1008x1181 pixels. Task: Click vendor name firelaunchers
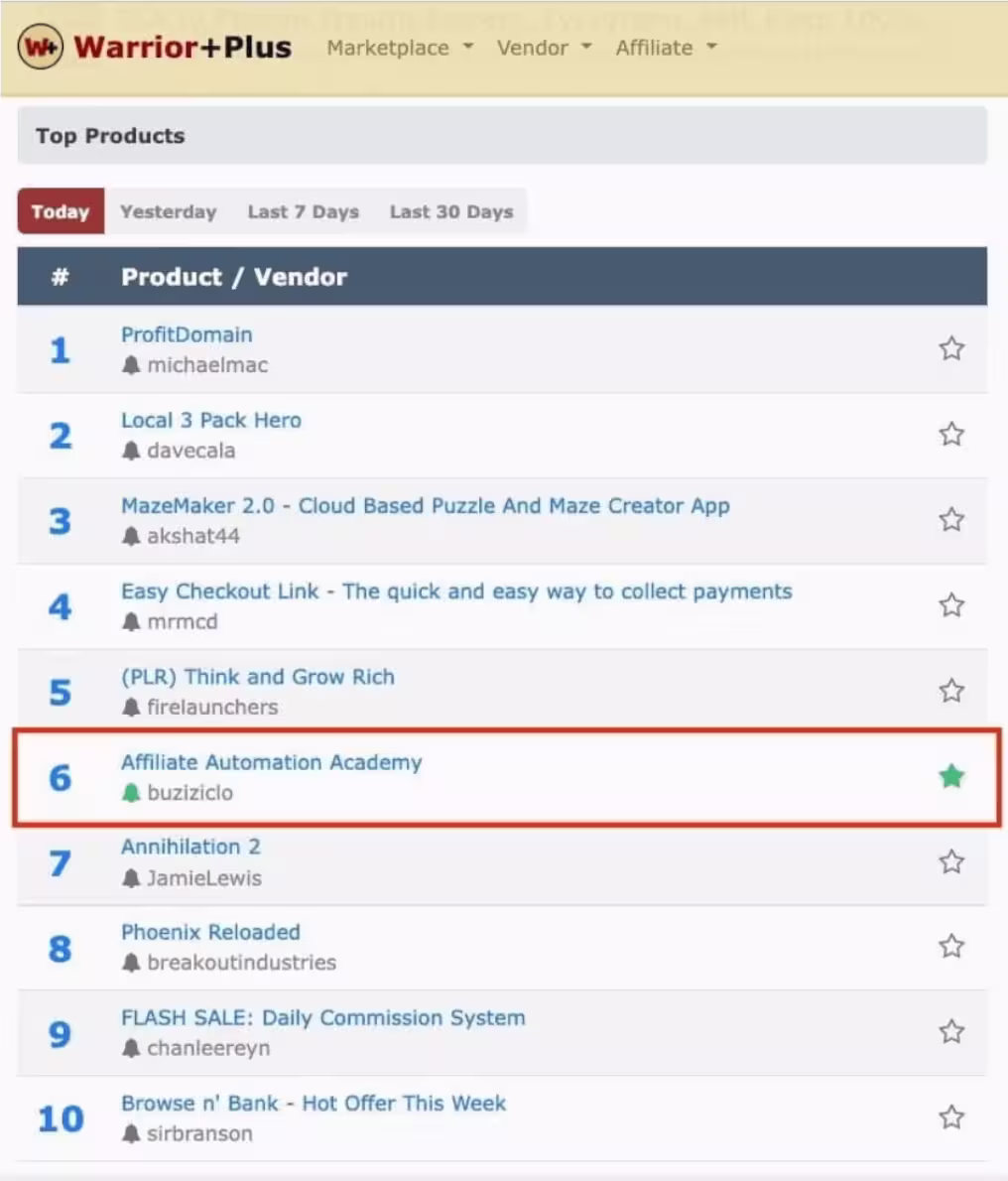tap(212, 708)
